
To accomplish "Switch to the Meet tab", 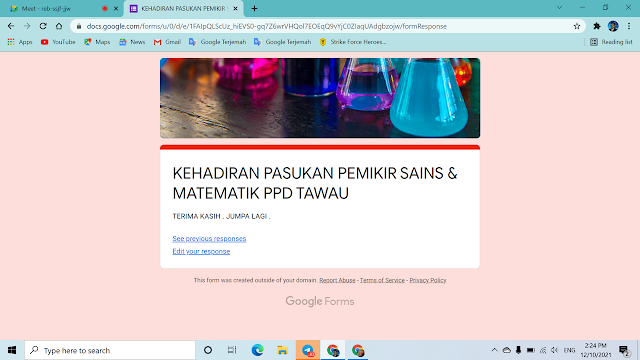I will [x=62, y=9].
